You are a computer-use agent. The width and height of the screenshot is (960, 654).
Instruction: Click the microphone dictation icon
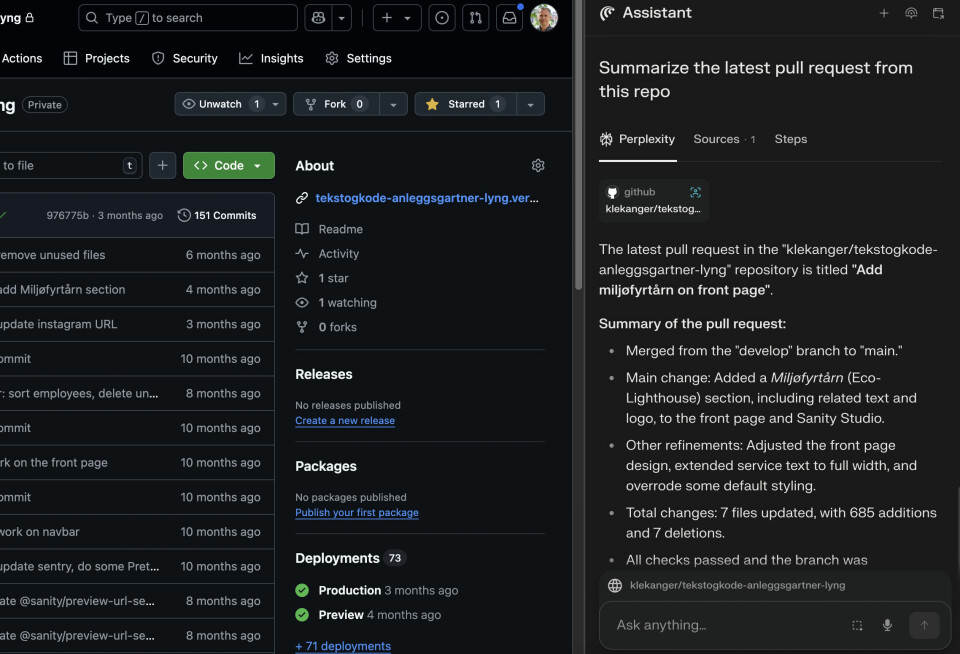(887, 625)
